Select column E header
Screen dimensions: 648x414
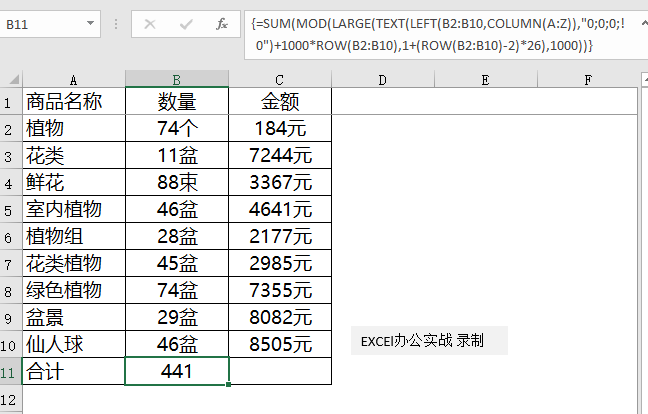(x=486, y=79)
